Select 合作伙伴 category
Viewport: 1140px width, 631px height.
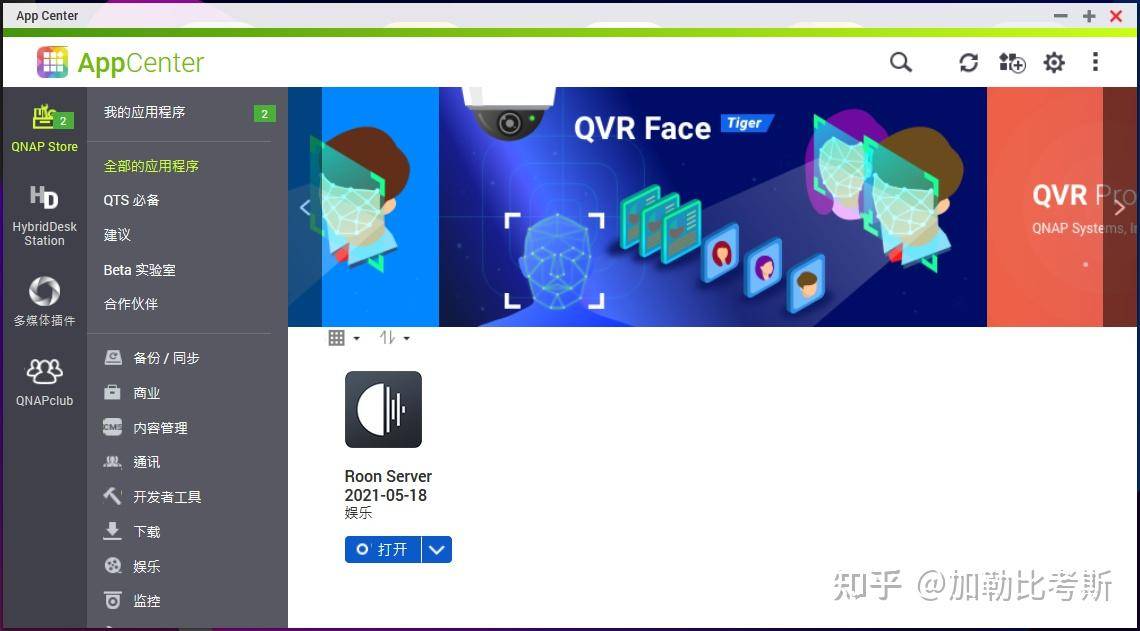click(x=131, y=304)
